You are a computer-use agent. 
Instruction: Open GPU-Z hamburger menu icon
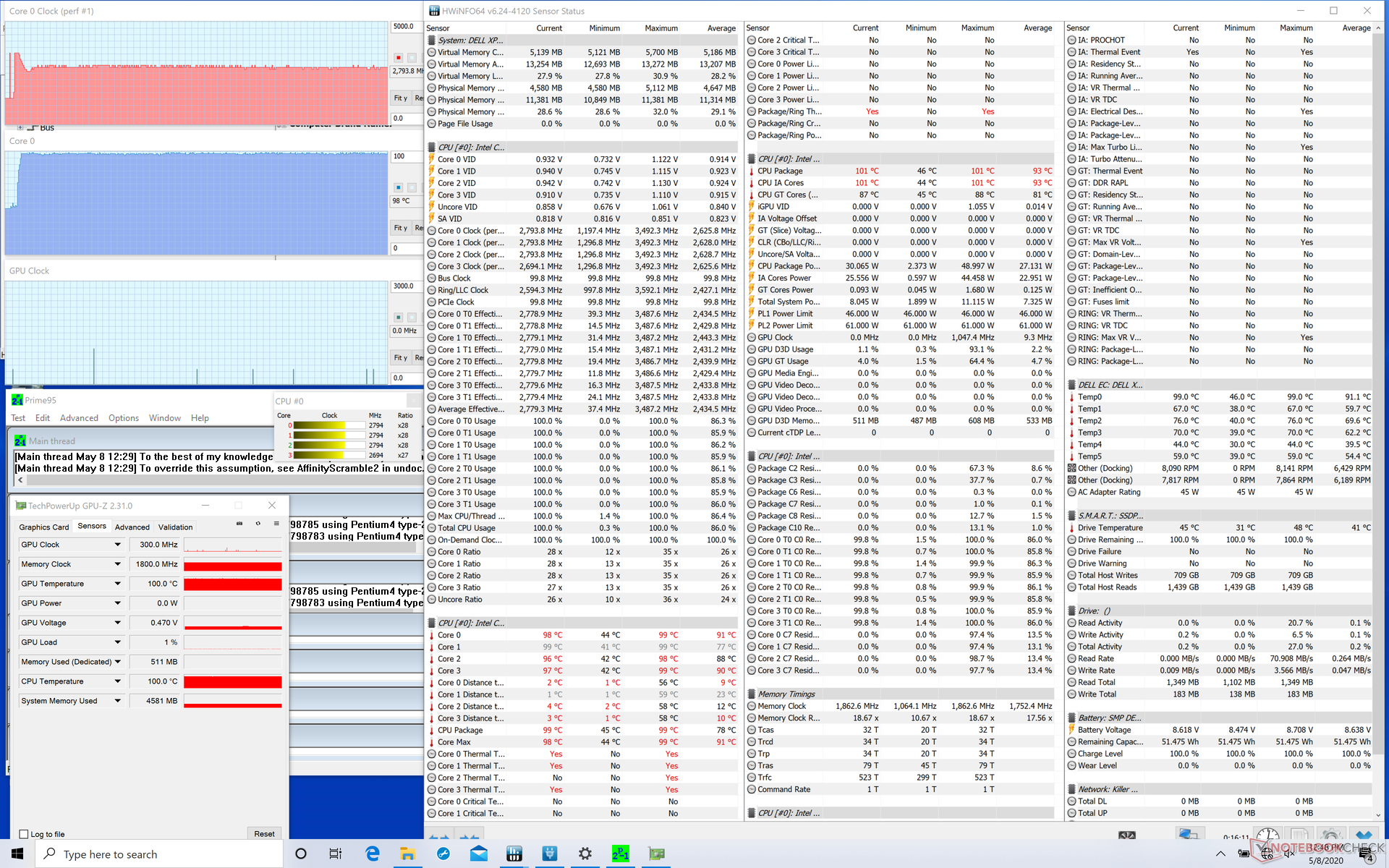(x=276, y=524)
